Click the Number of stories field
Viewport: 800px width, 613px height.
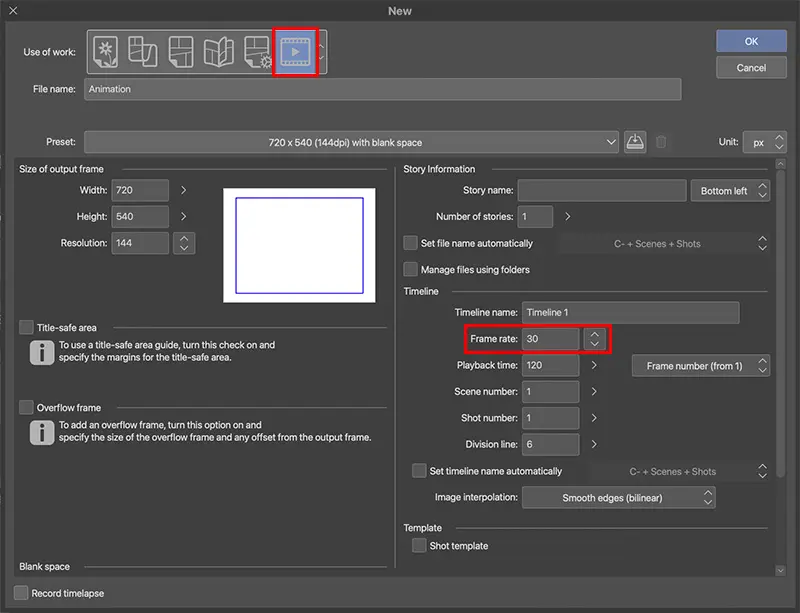click(535, 216)
